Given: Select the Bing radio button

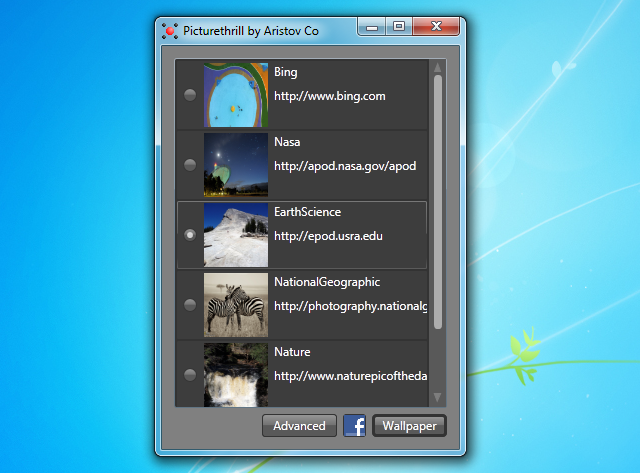Looking at the screenshot, I should pyautogui.click(x=190, y=95).
